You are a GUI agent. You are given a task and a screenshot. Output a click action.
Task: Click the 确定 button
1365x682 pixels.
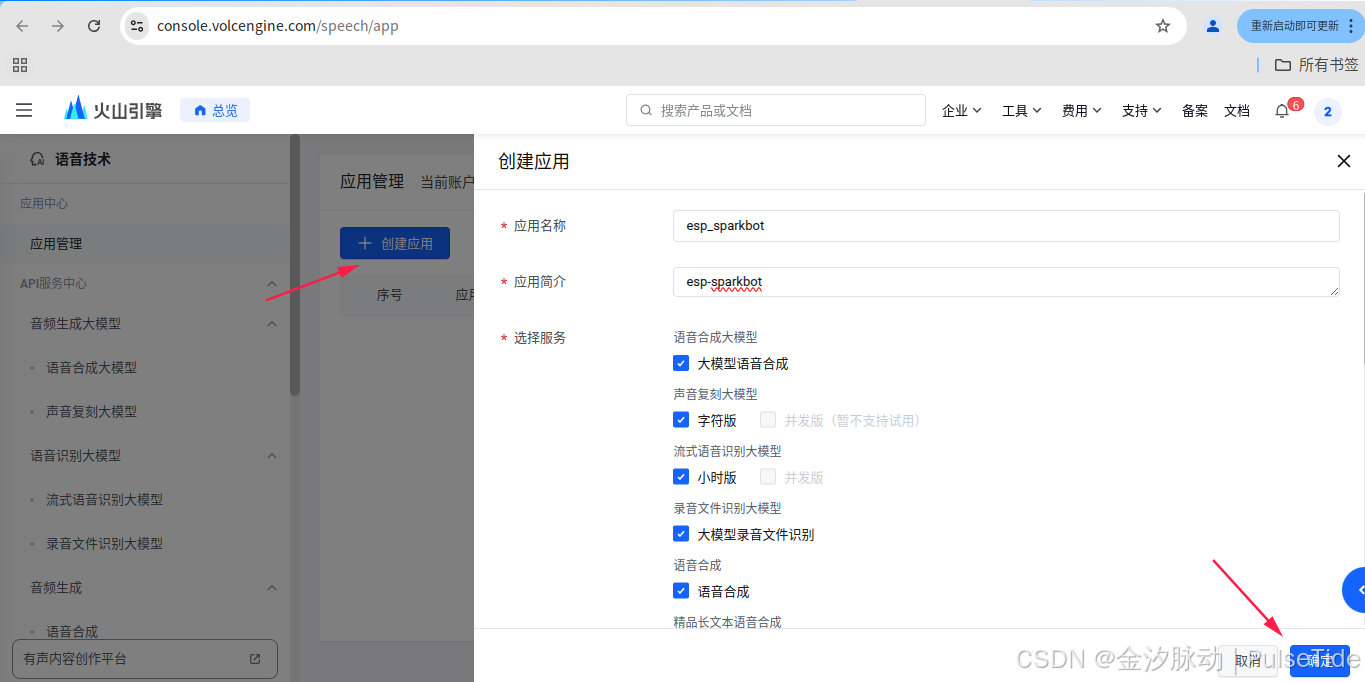[1320, 660]
